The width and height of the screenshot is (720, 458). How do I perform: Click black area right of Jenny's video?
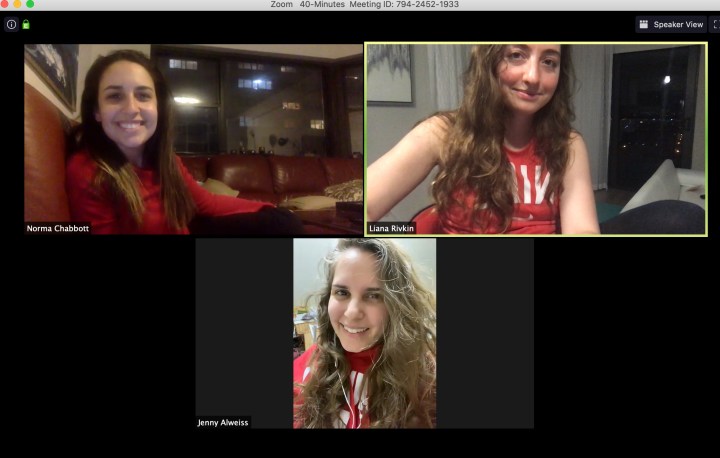point(485,330)
